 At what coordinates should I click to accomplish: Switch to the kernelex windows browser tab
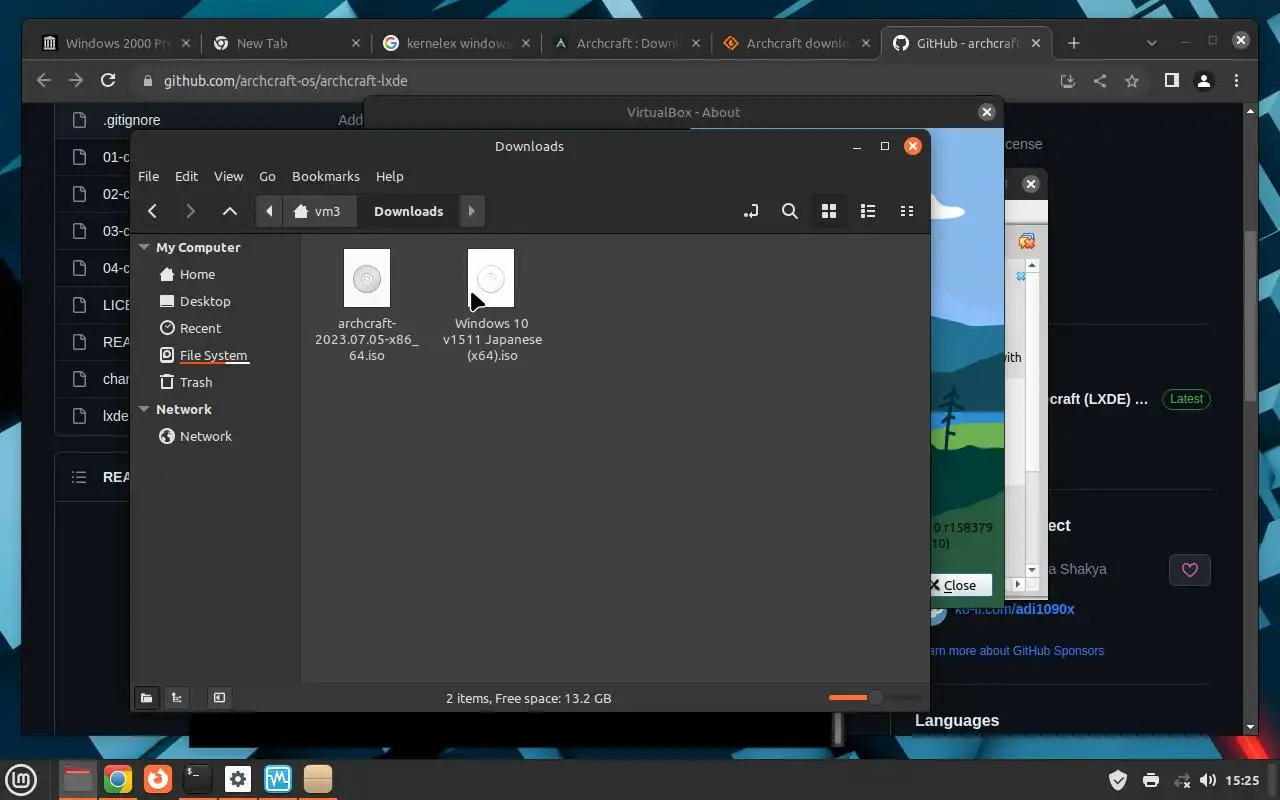click(x=458, y=43)
